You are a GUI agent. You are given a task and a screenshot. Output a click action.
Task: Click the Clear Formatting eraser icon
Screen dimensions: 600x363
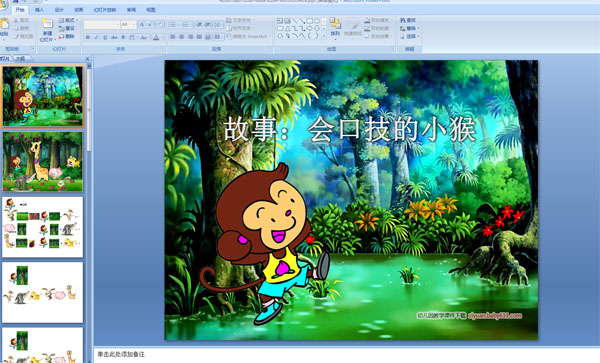coord(160,24)
